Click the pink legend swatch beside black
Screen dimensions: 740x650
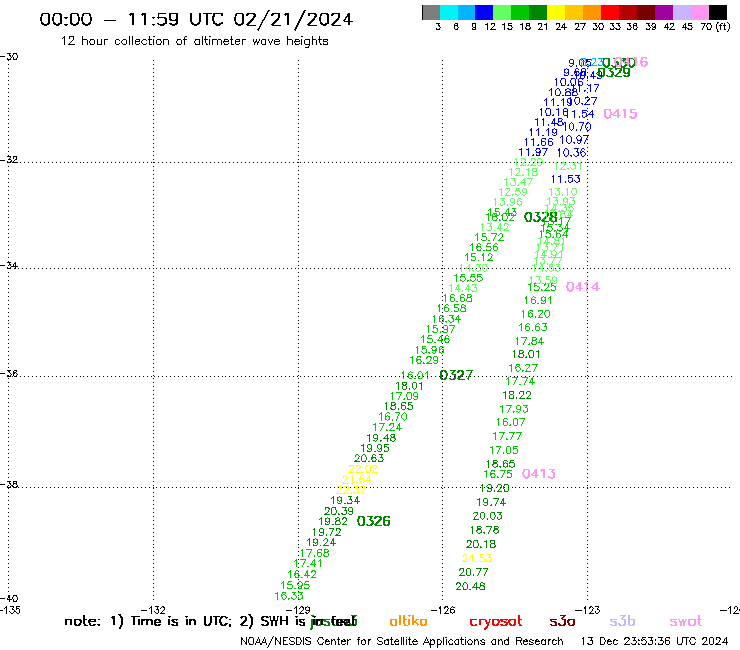(x=700, y=12)
